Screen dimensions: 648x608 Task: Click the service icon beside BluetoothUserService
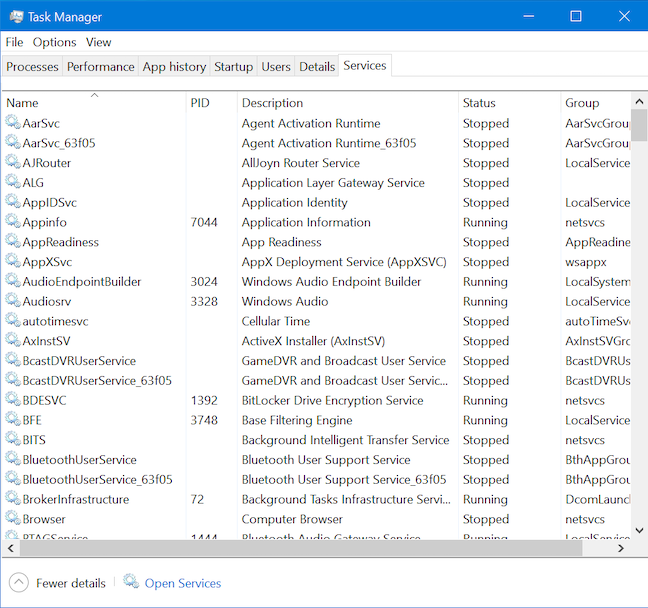click(x=13, y=459)
